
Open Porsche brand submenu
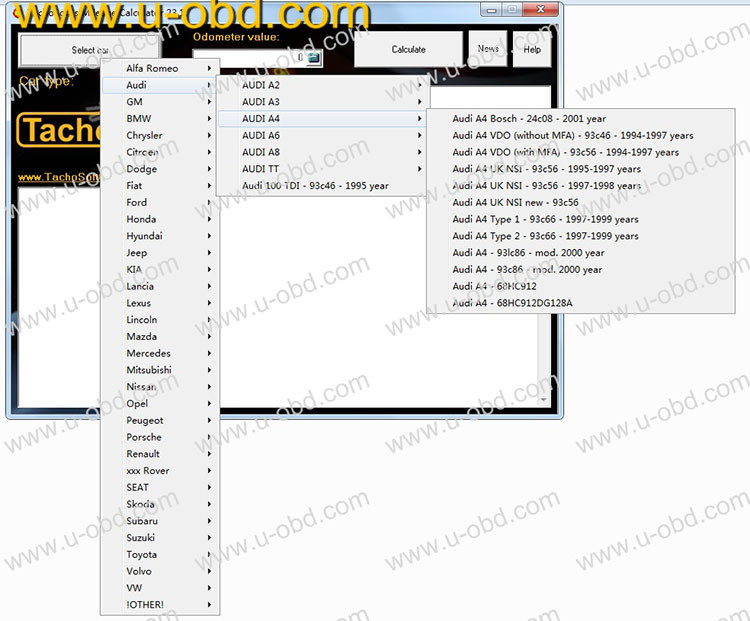click(x=160, y=437)
